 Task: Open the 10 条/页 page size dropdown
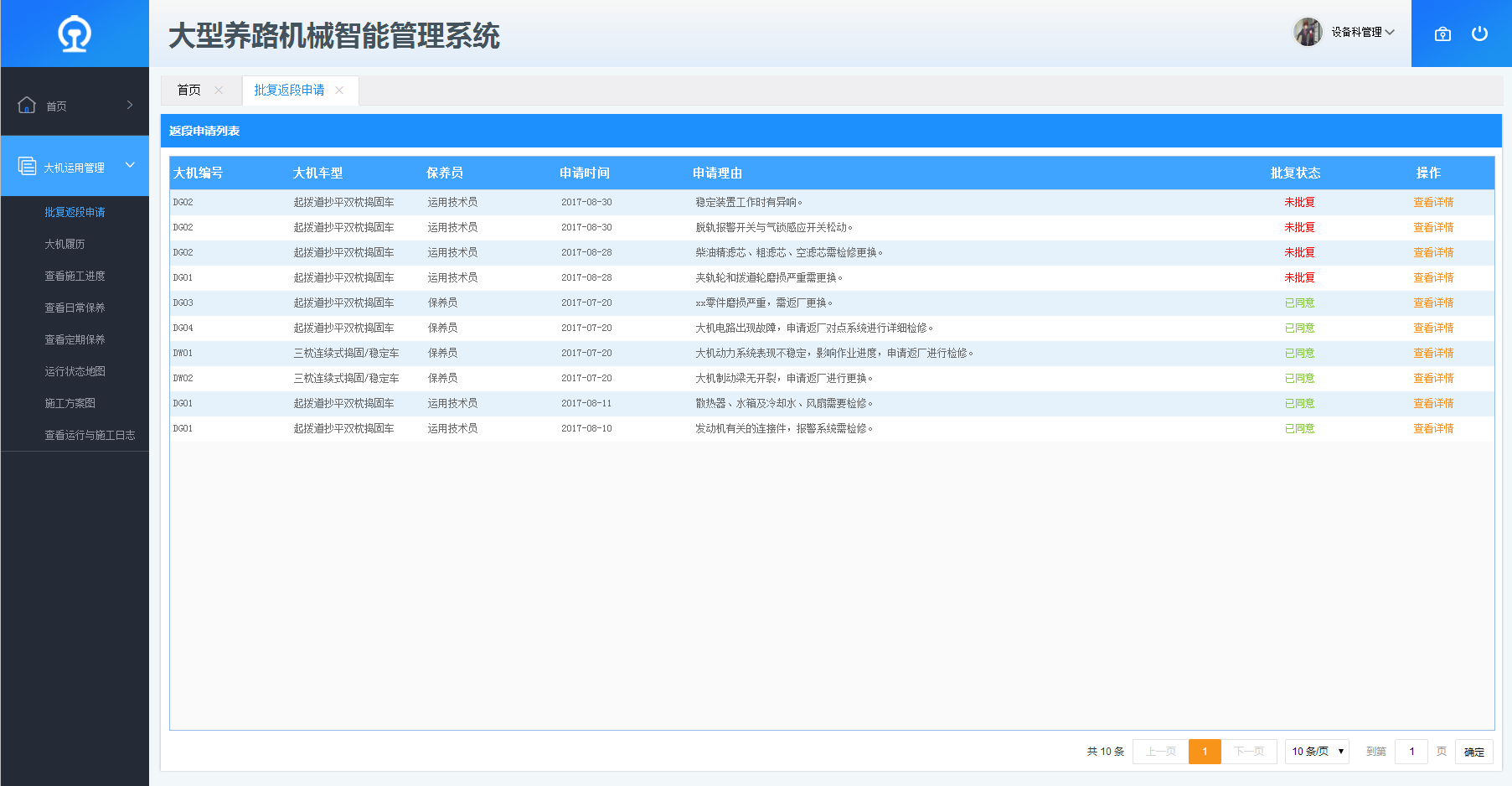[1317, 752]
